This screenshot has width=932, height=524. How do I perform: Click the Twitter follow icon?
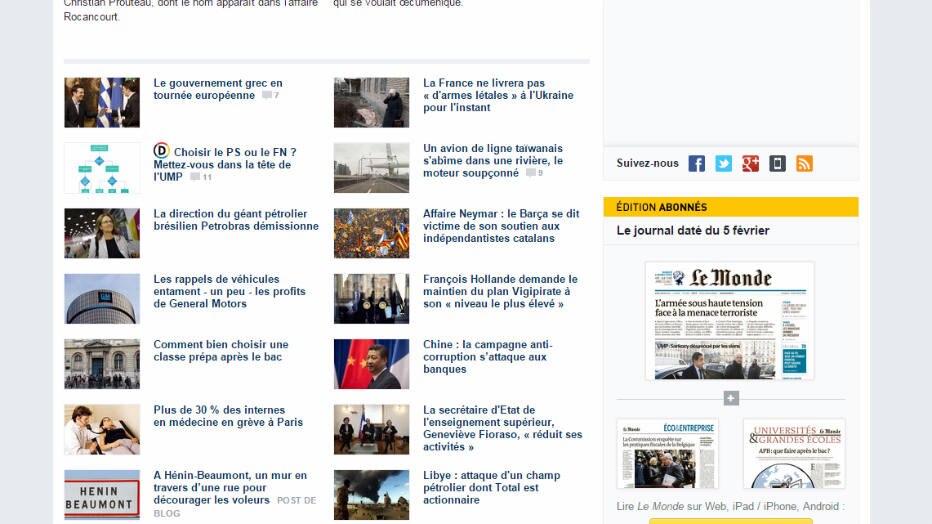coord(723,164)
